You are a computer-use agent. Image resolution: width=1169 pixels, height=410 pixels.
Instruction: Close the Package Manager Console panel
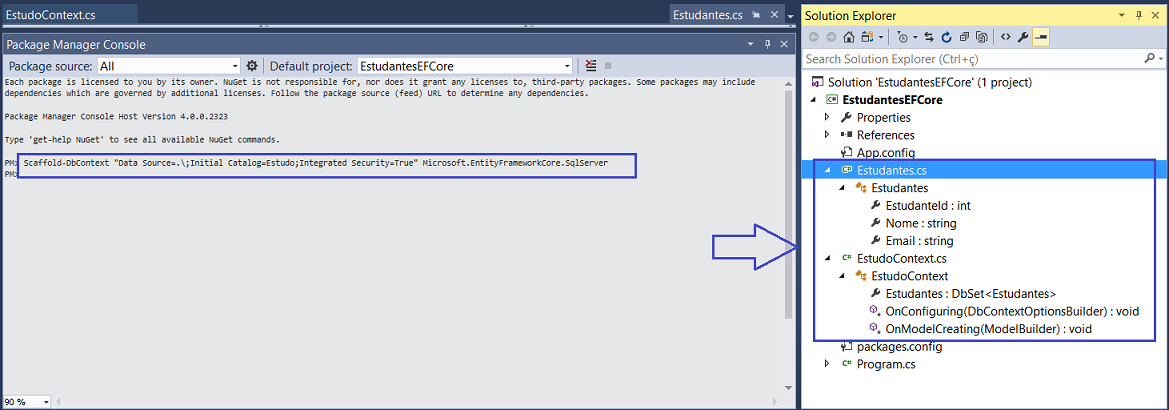coord(784,45)
